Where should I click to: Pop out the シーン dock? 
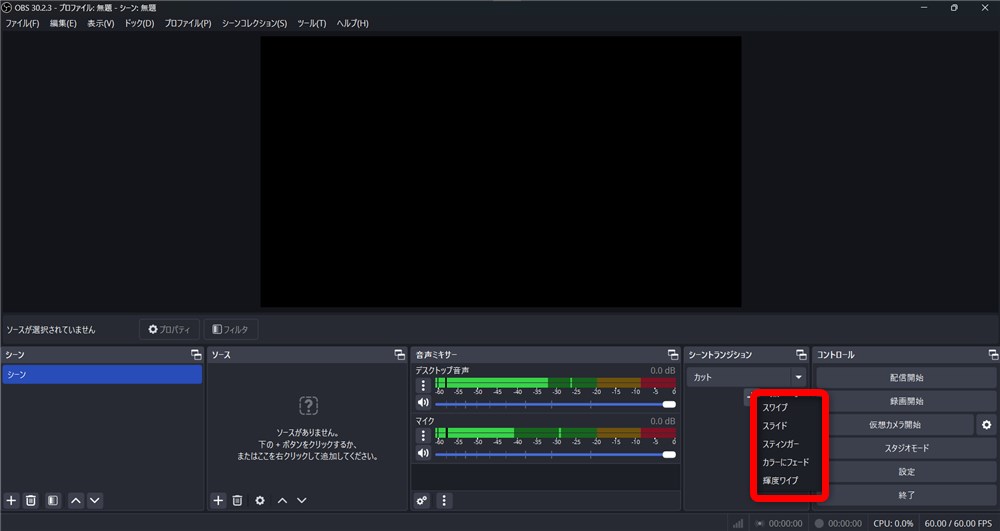(x=196, y=354)
